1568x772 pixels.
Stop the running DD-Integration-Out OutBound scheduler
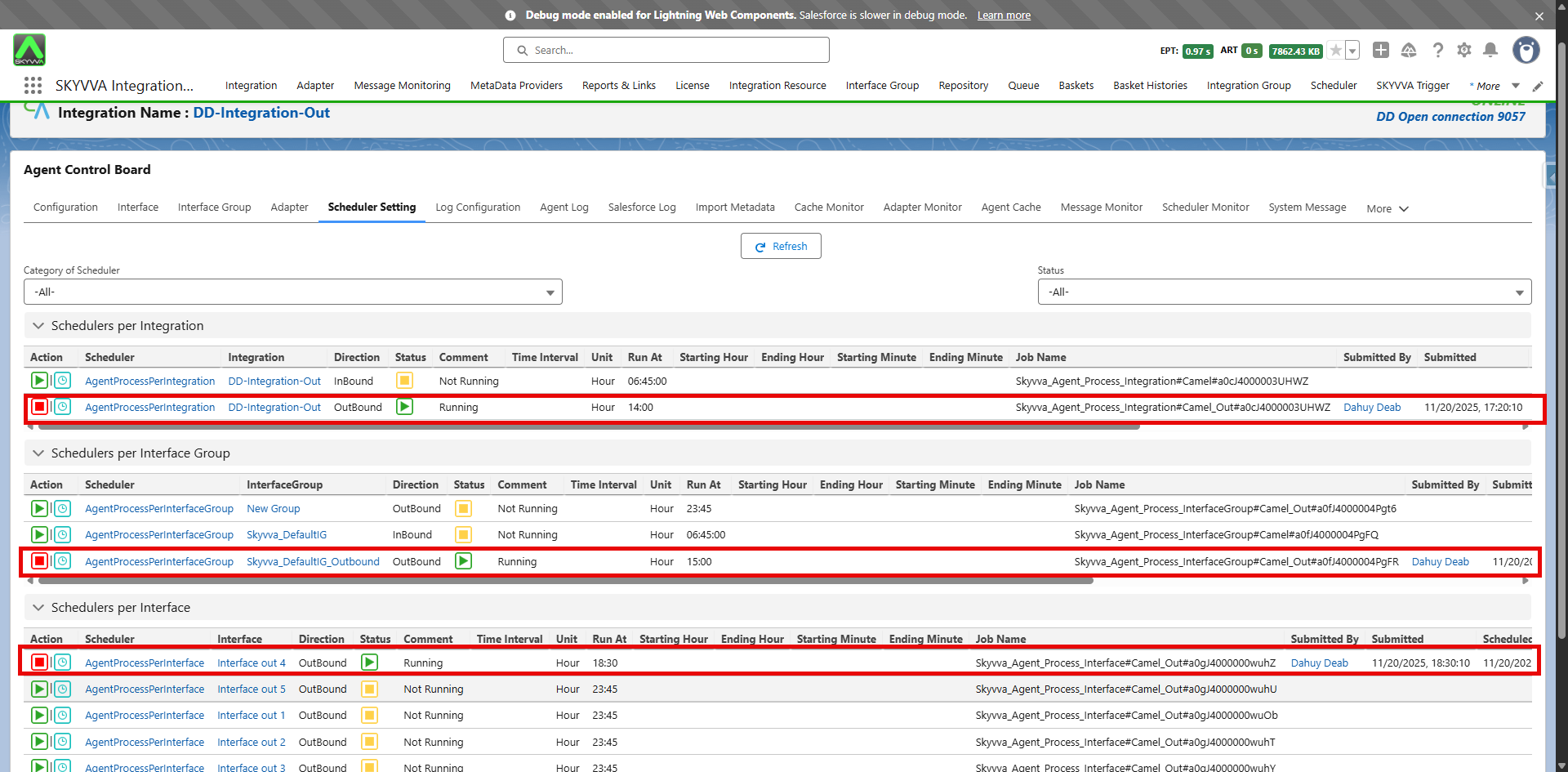point(39,407)
